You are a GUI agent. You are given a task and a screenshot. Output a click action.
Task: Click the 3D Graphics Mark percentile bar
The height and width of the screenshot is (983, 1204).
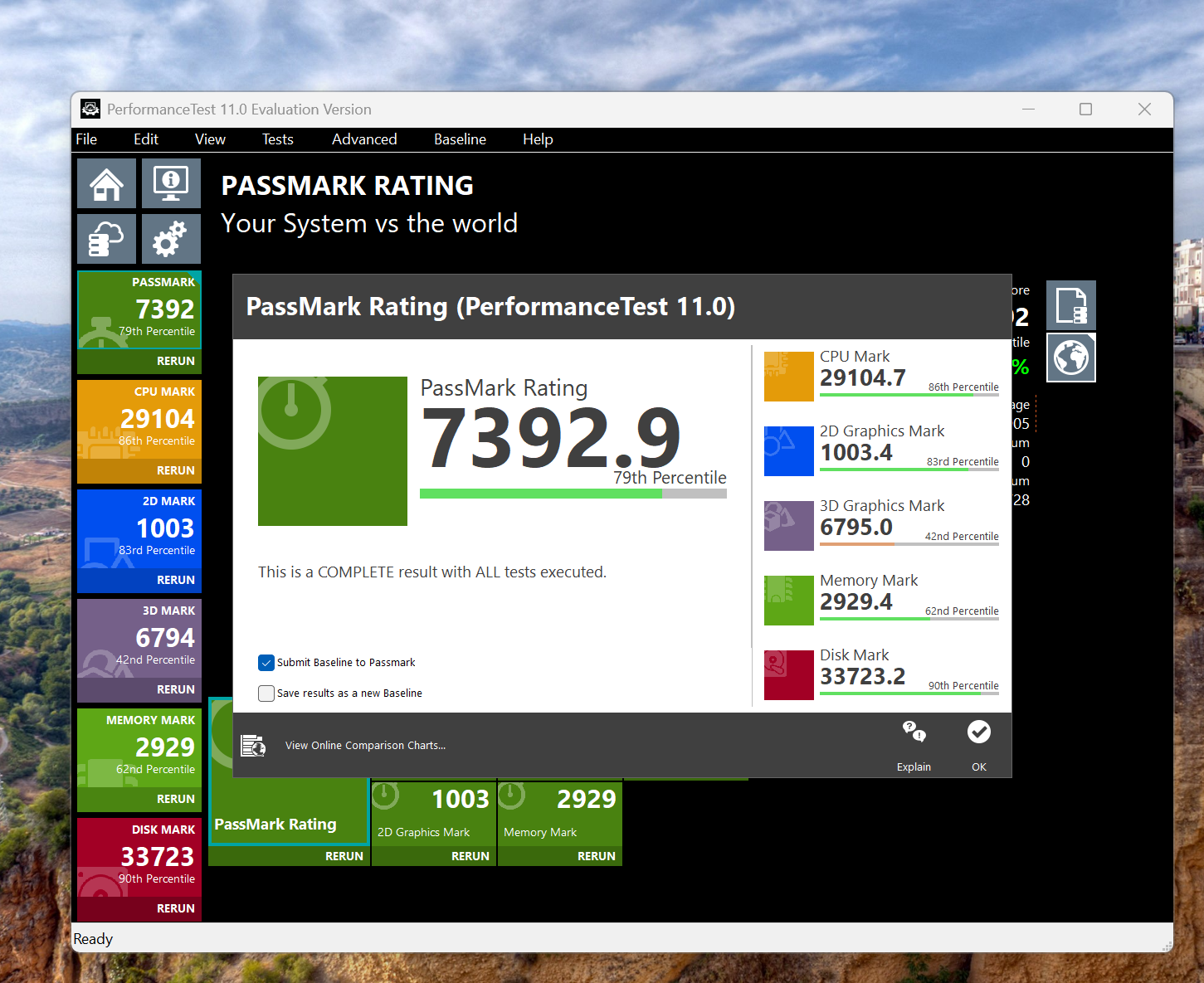coord(909,544)
